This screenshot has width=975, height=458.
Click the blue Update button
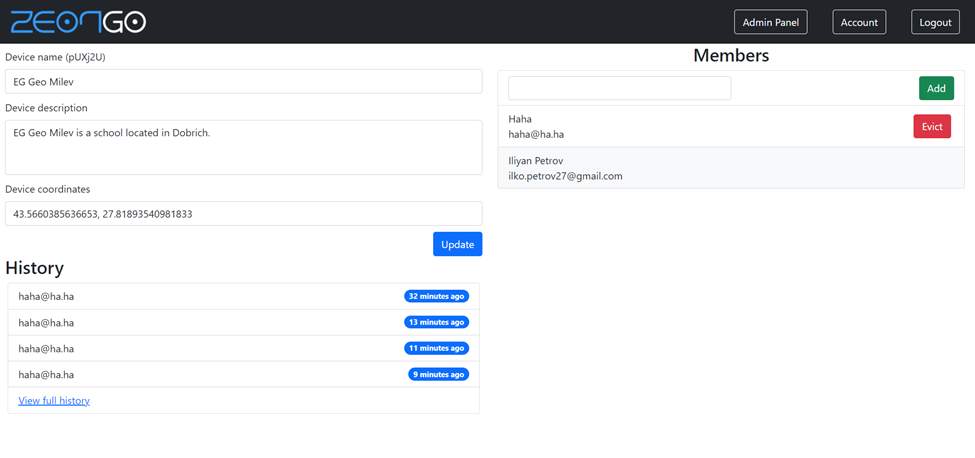tap(458, 244)
